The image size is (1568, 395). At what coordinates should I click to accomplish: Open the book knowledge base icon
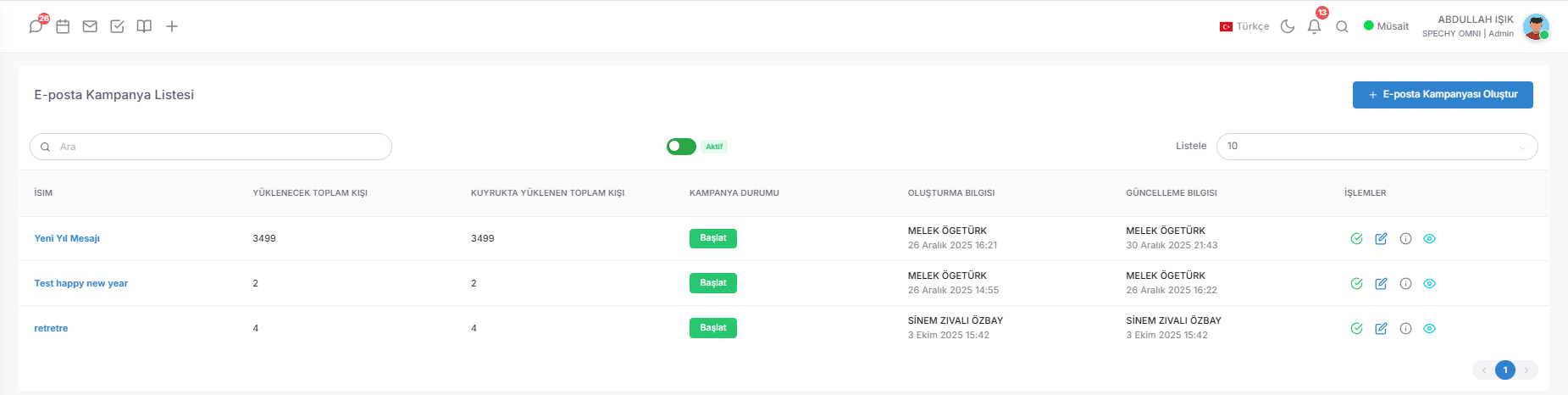coord(144,26)
